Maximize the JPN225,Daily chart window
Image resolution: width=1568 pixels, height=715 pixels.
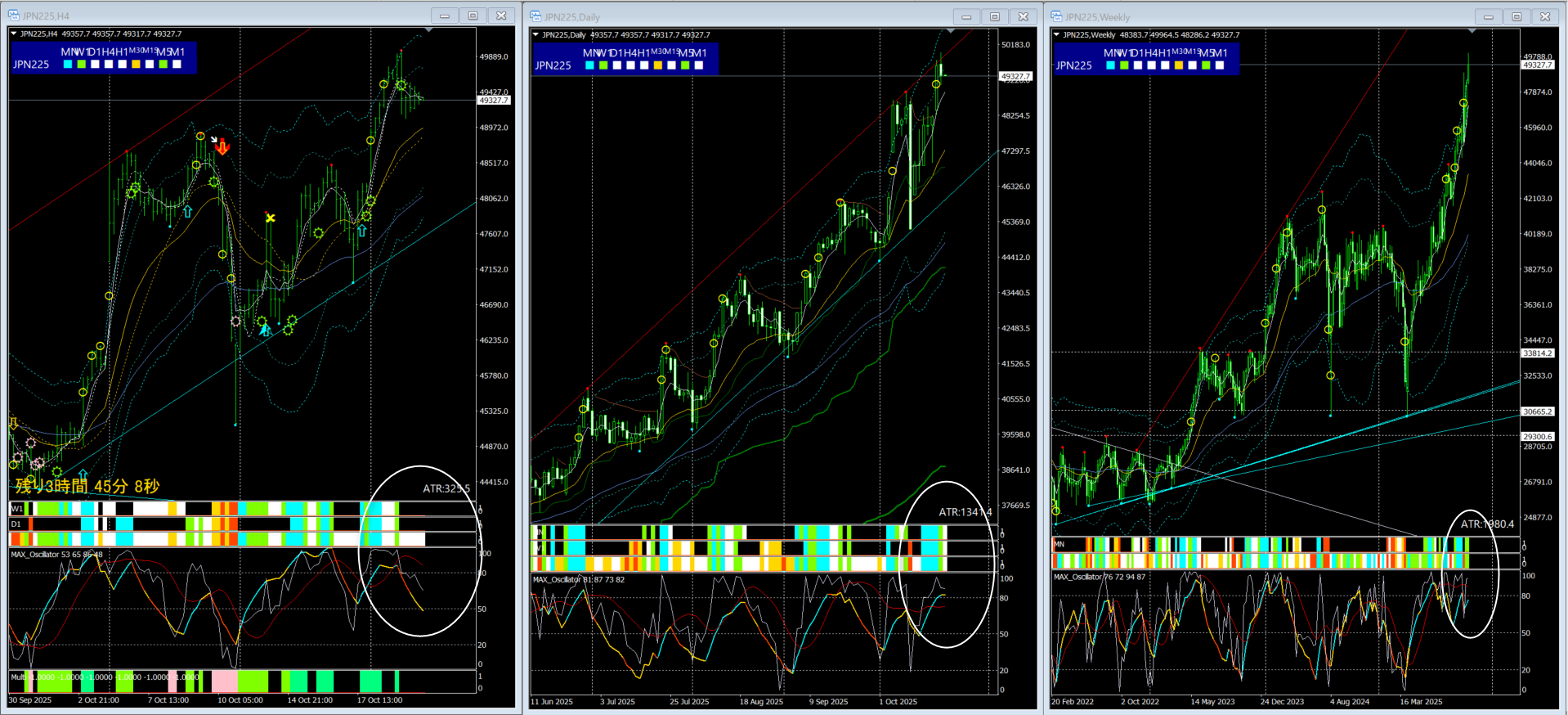pyautogui.click(x=994, y=16)
